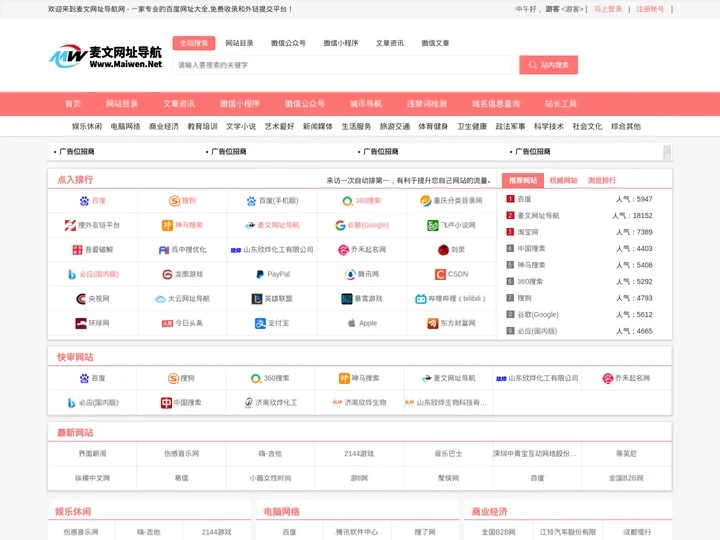Switch search scope to 微信公众号
Screen dimensions: 720x540
pyautogui.click(x=288, y=43)
